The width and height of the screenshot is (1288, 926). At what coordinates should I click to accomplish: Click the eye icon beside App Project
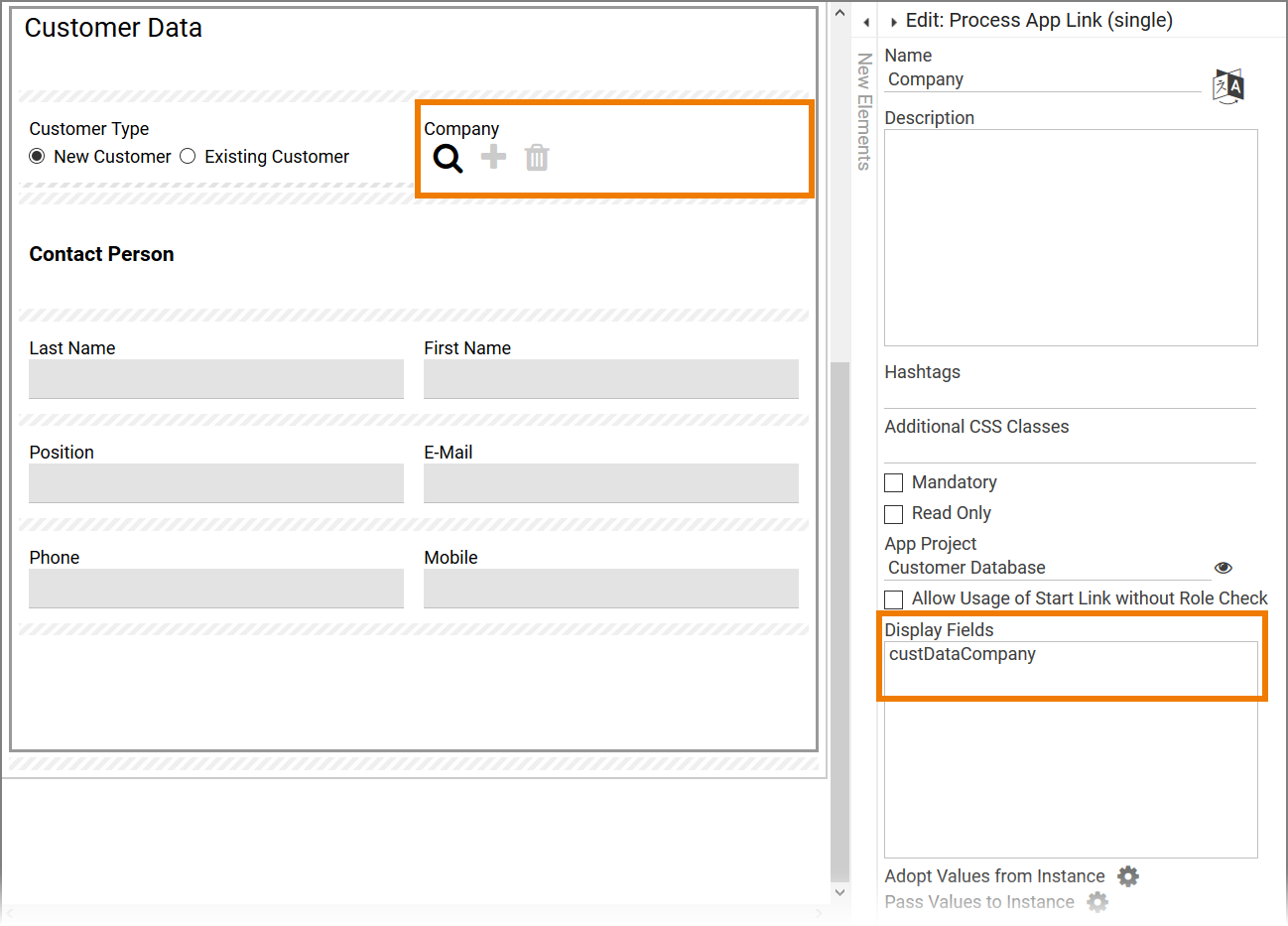tap(1224, 568)
